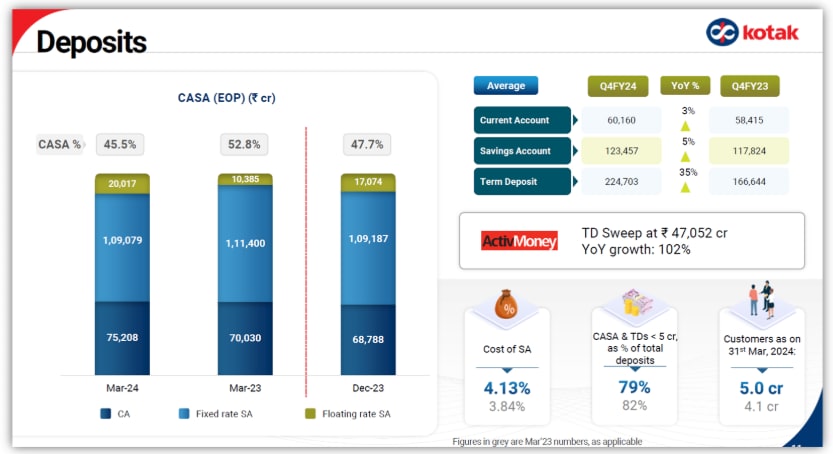This screenshot has height=454, width=833.
Task: Click the Current Account YoY up arrow
Action: coord(686,126)
